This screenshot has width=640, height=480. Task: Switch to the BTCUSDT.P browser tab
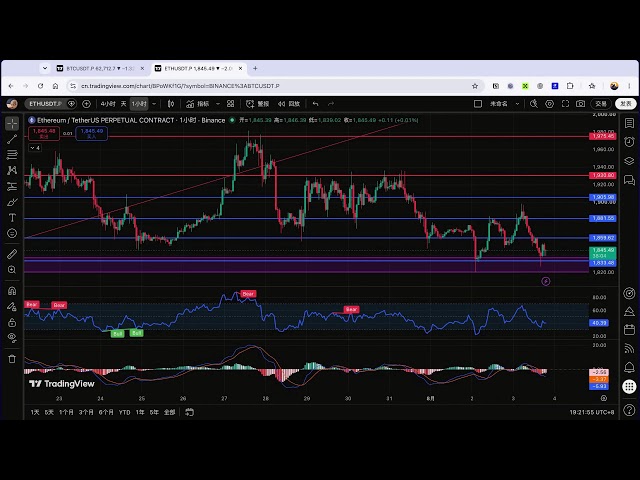click(100, 69)
